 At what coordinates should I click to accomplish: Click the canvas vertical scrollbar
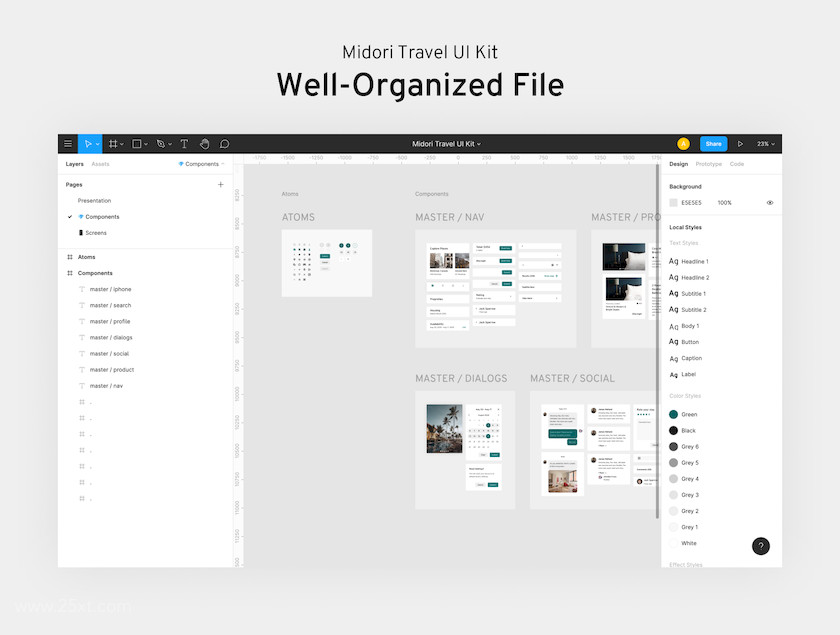coord(657,341)
